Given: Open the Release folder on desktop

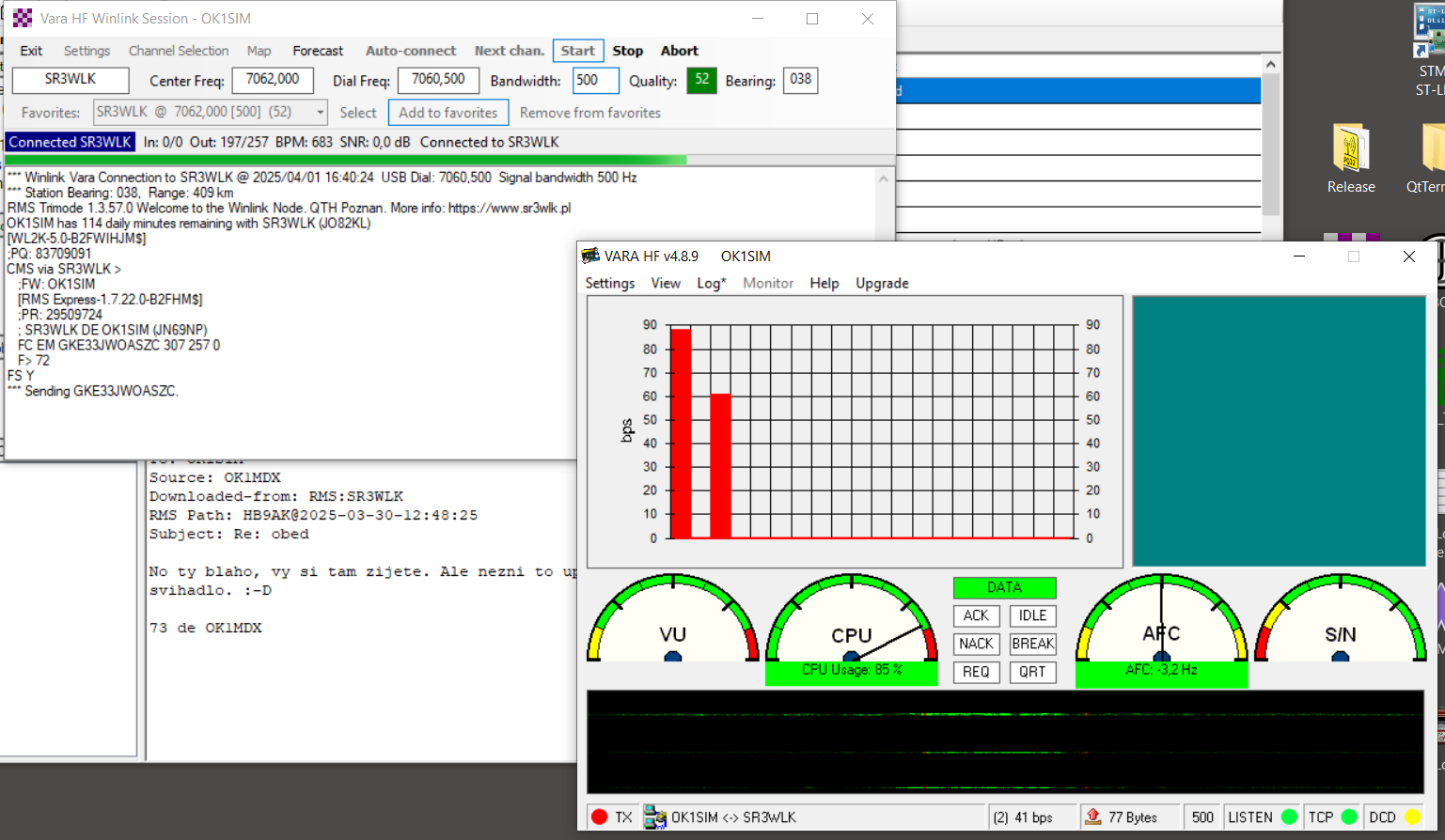Looking at the screenshot, I should point(1351,158).
